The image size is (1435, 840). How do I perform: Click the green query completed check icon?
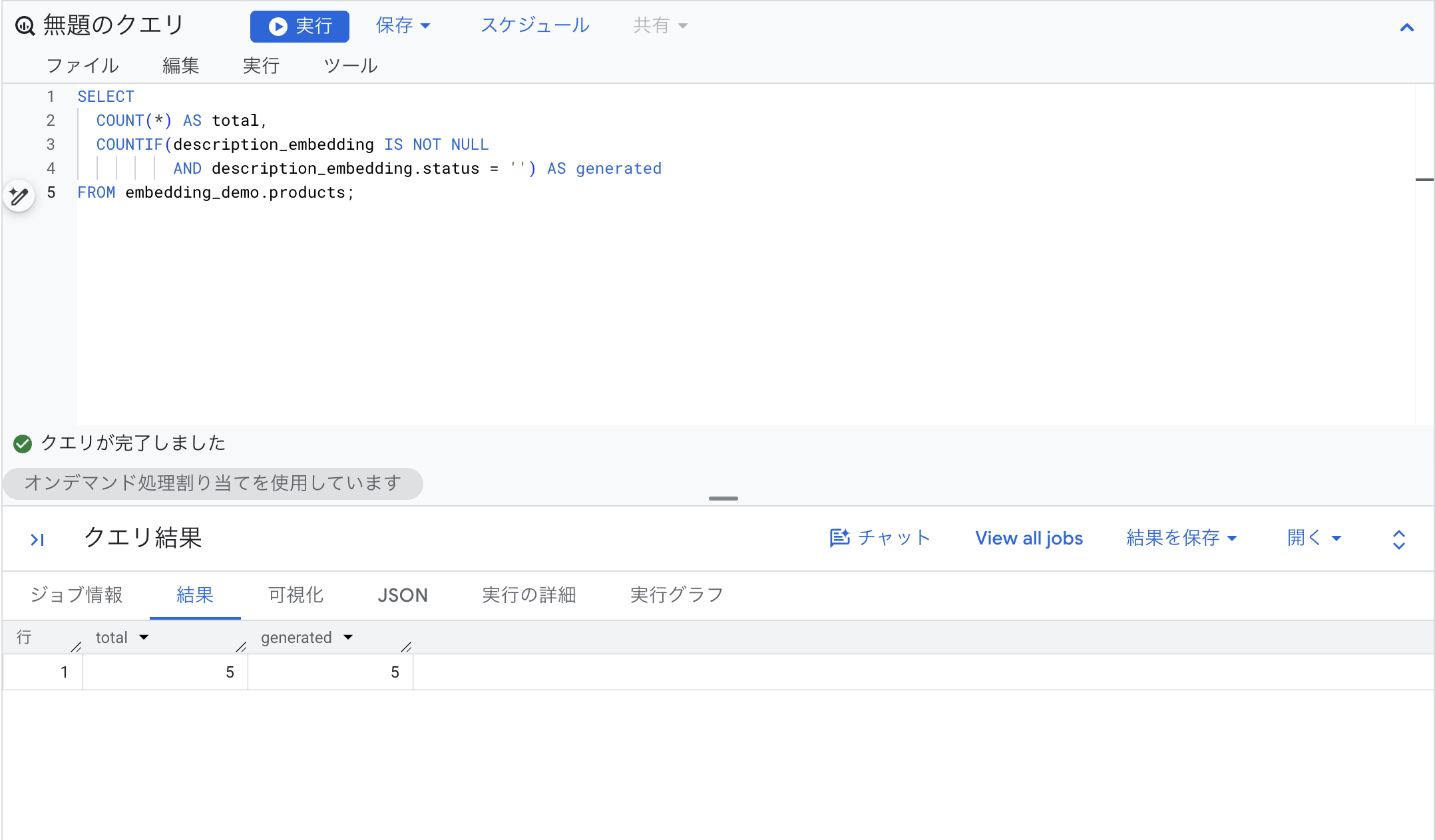[23, 443]
